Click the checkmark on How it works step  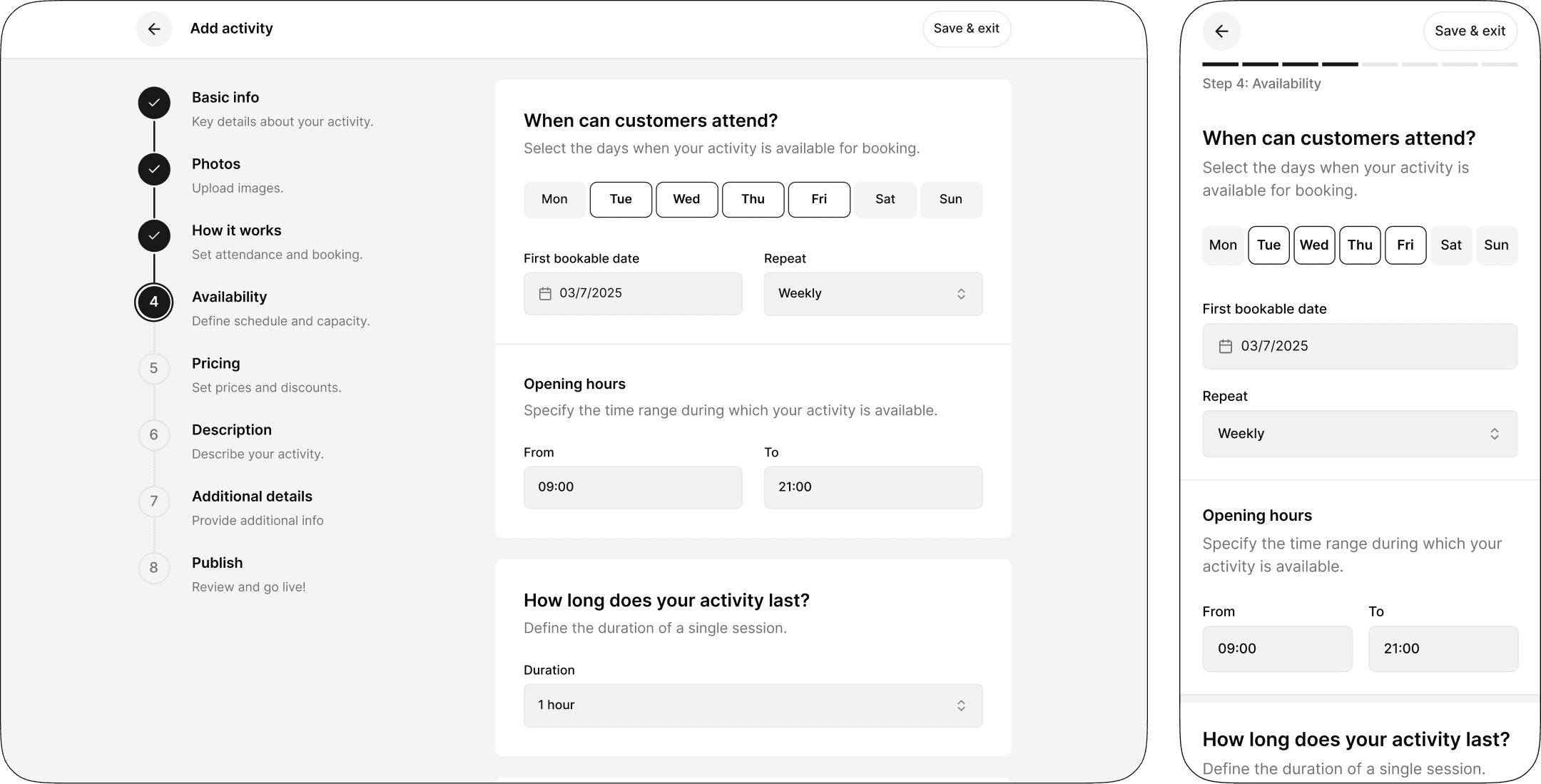[153, 235]
